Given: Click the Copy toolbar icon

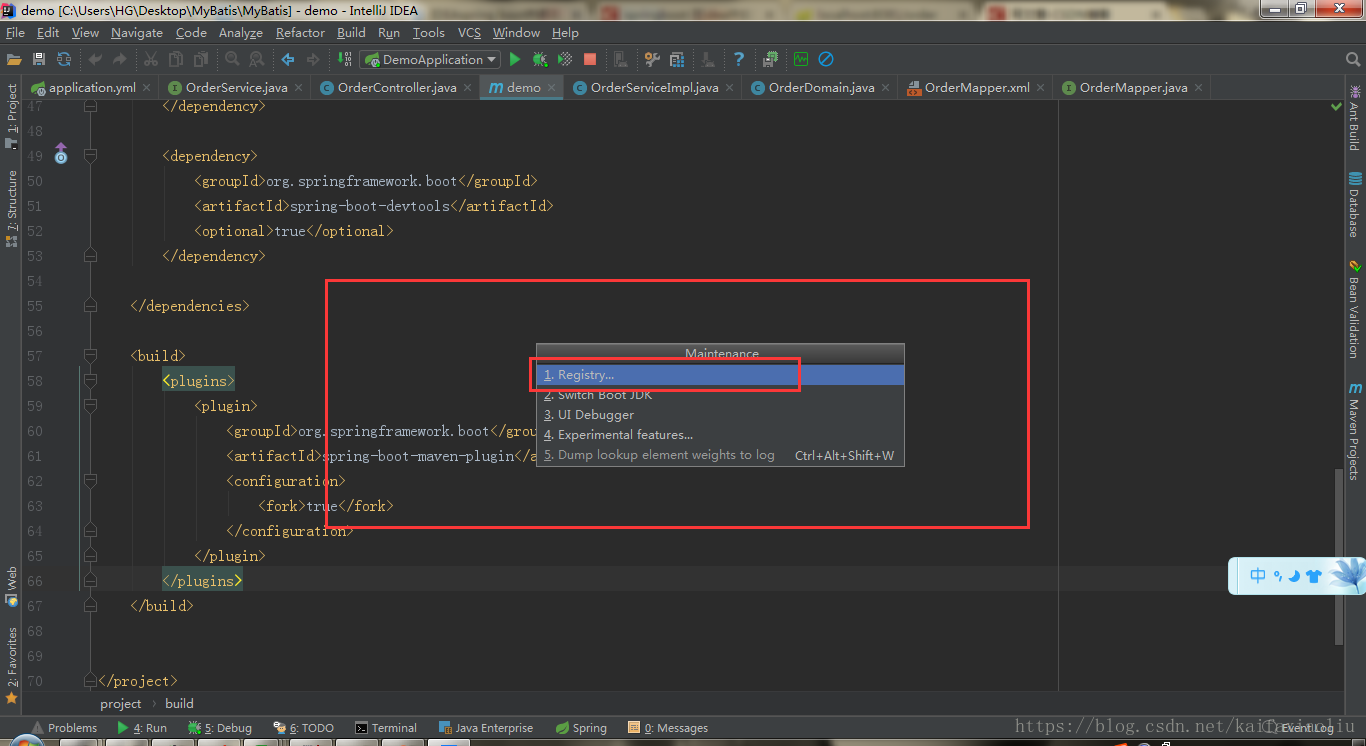Looking at the screenshot, I should pyautogui.click(x=177, y=59).
